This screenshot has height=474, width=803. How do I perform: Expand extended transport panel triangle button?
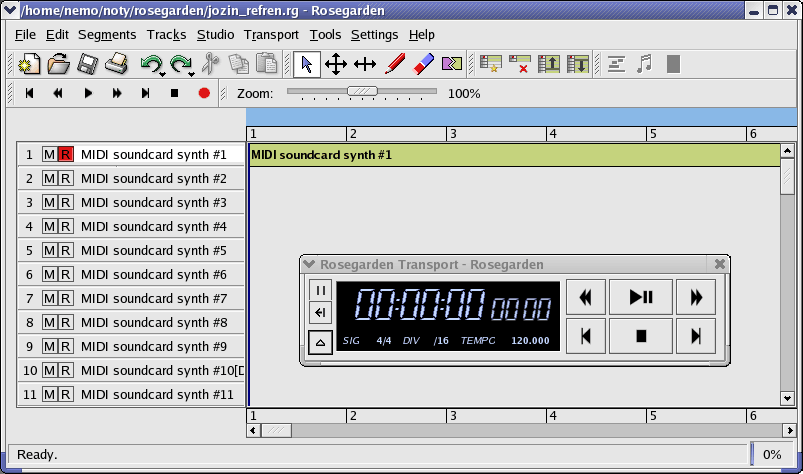[321, 342]
